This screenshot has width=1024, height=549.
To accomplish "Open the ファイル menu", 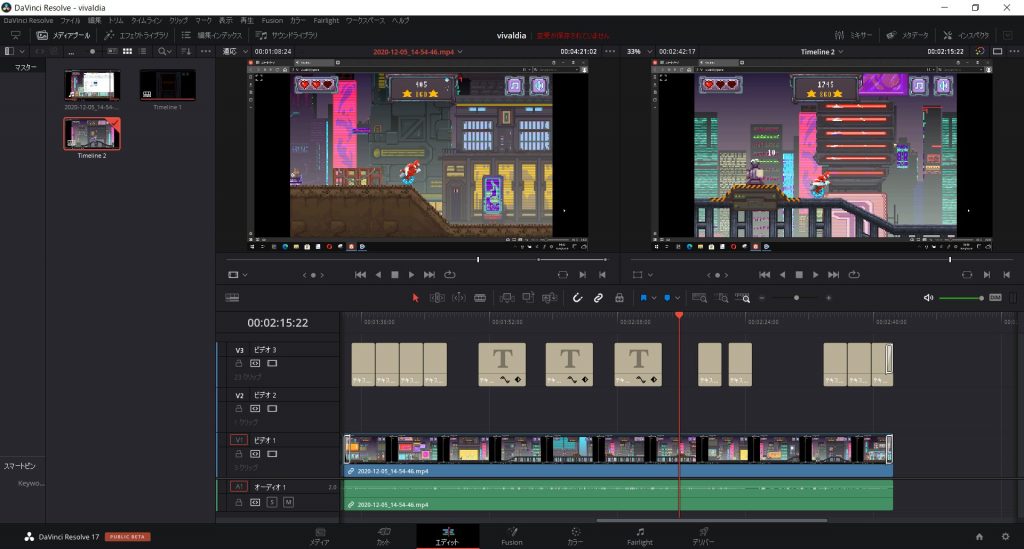I will point(70,20).
